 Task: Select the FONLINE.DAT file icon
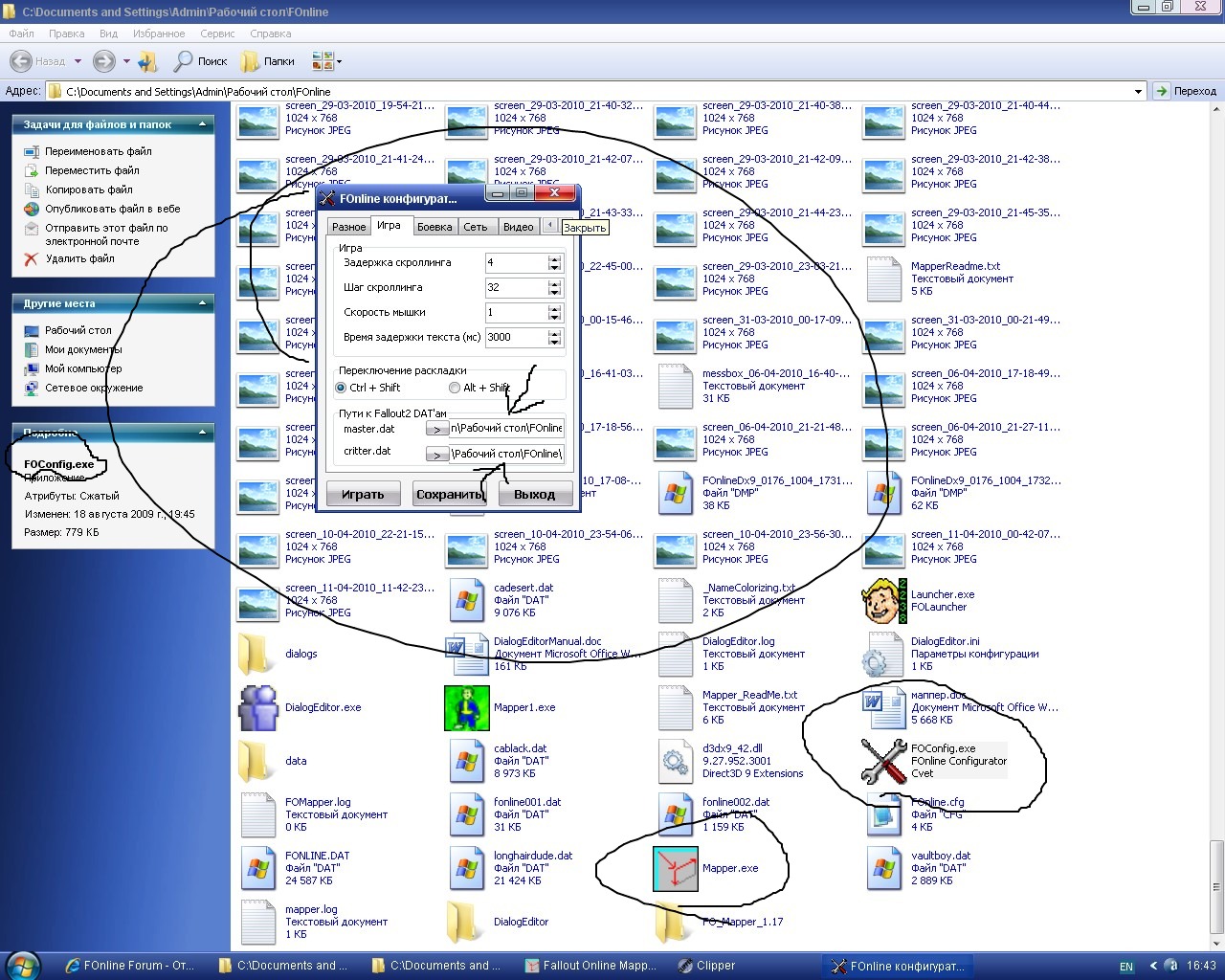(258, 868)
